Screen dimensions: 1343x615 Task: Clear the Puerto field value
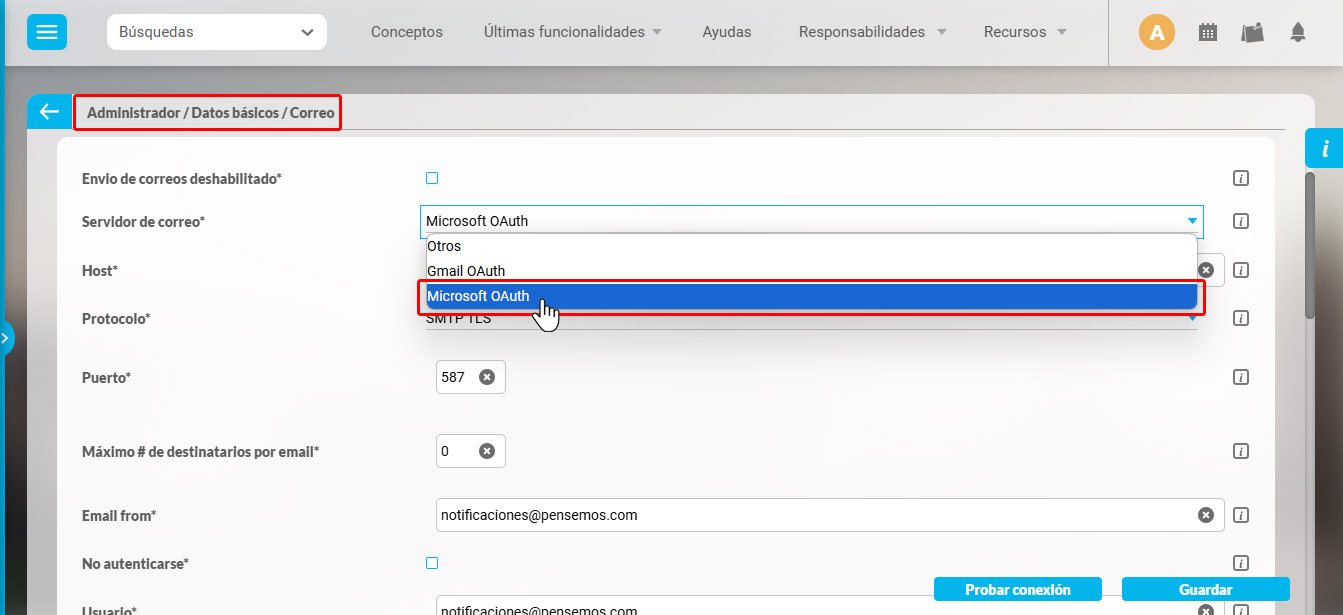click(x=487, y=377)
